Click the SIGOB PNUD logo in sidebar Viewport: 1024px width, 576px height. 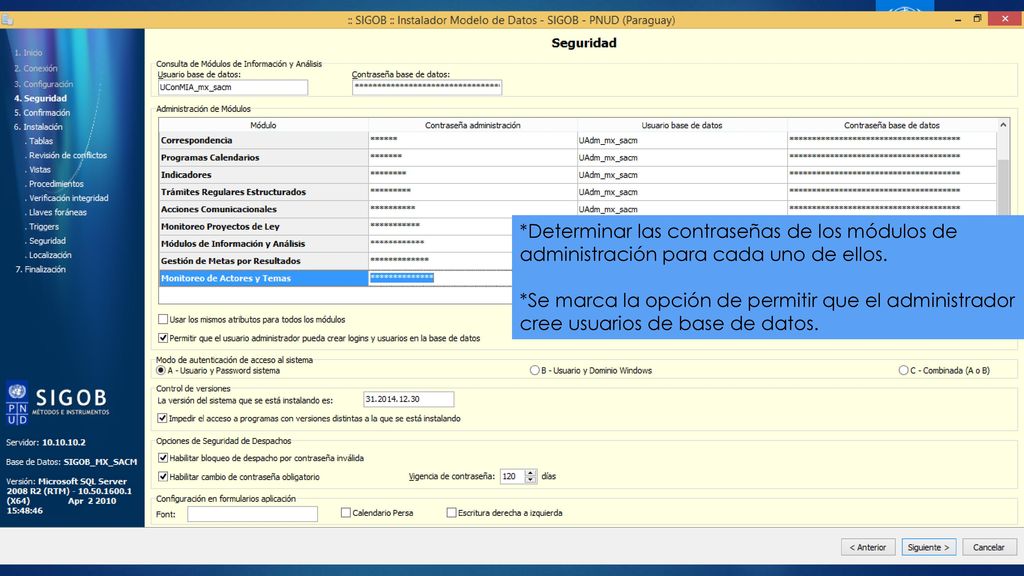point(57,403)
